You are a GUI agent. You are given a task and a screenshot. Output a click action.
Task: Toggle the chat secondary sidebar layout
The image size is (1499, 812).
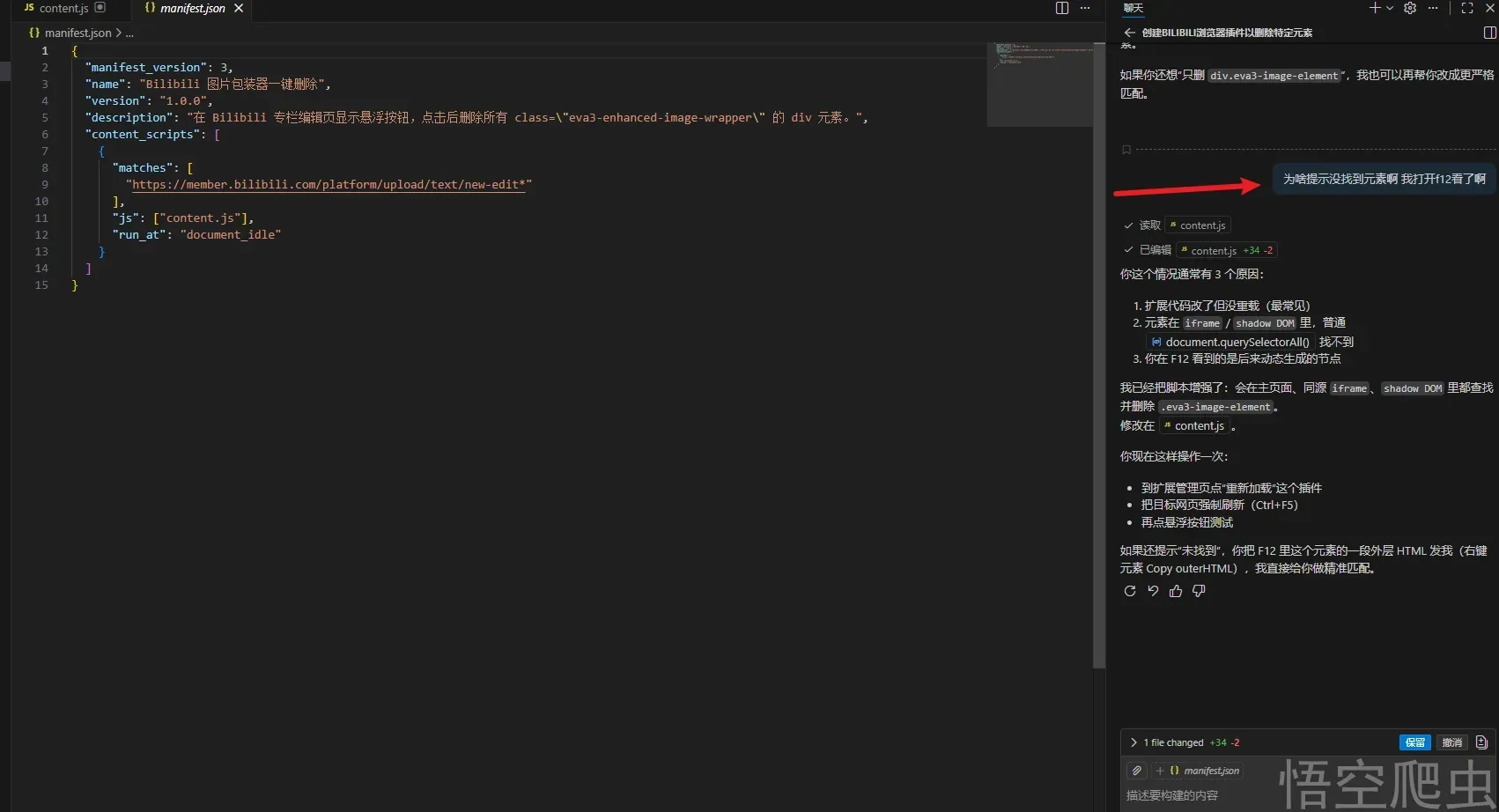point(1489,33)
